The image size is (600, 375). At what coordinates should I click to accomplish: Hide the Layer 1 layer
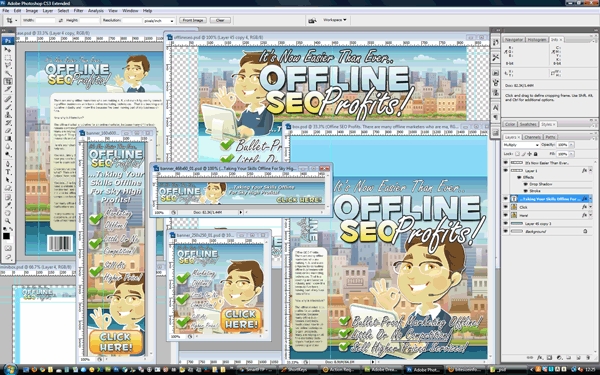coord(505,170)
